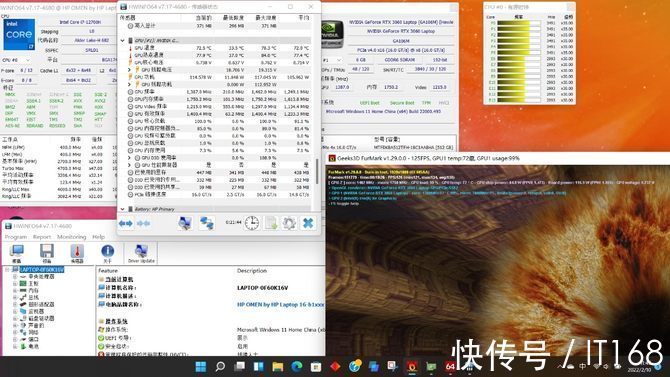This screenshot has width=670, height=377.
Task: Click the sensors window vertical scrollbar
Action: point(317,171)
